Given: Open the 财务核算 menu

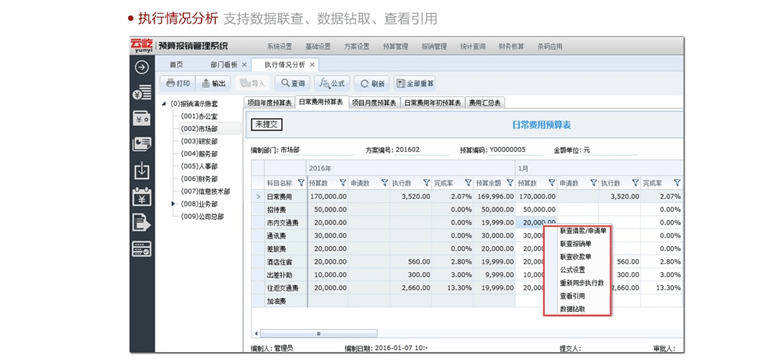Looking at the screenshot, I should (511, 47).
